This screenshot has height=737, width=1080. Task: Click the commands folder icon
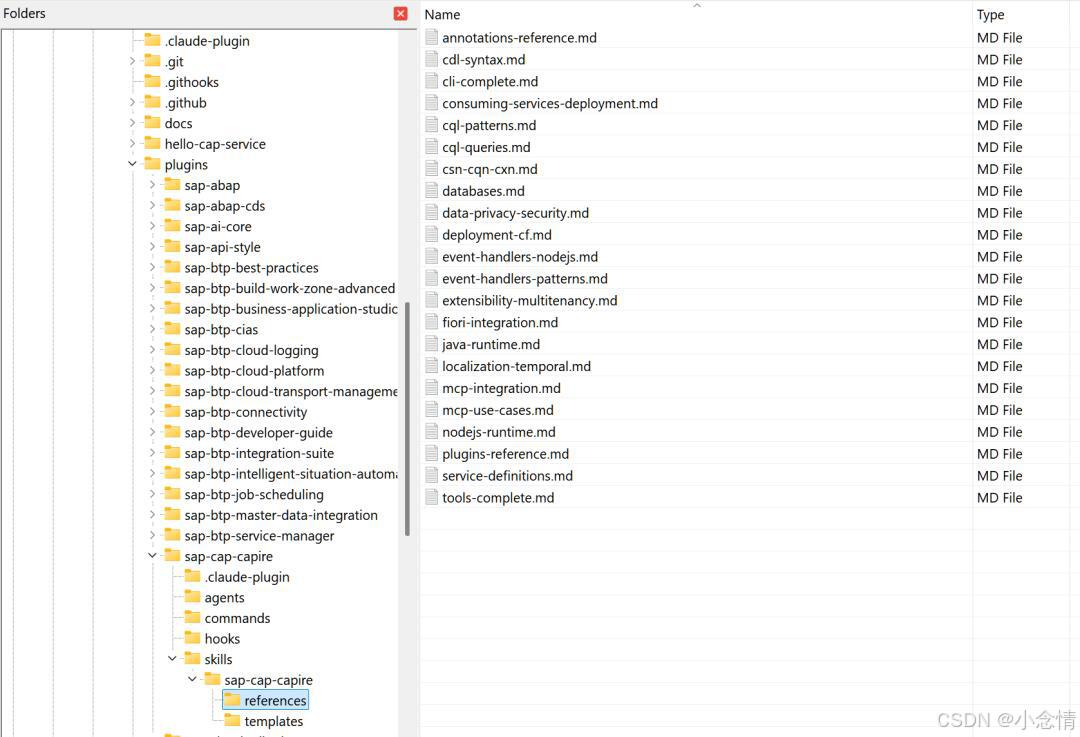192,618
